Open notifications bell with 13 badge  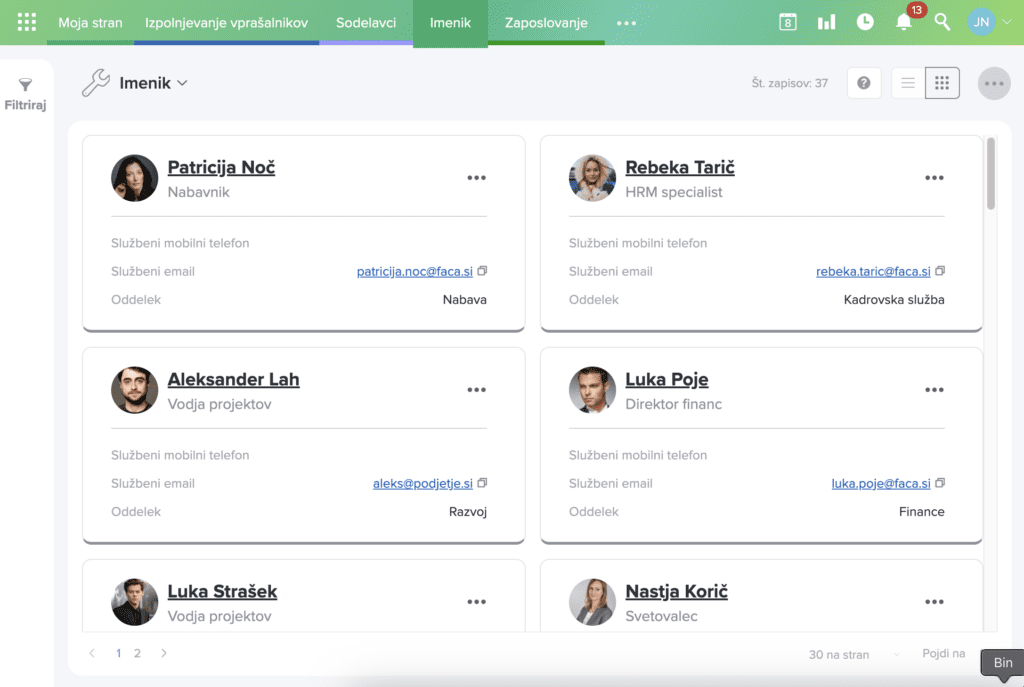(x=904, y=22)
